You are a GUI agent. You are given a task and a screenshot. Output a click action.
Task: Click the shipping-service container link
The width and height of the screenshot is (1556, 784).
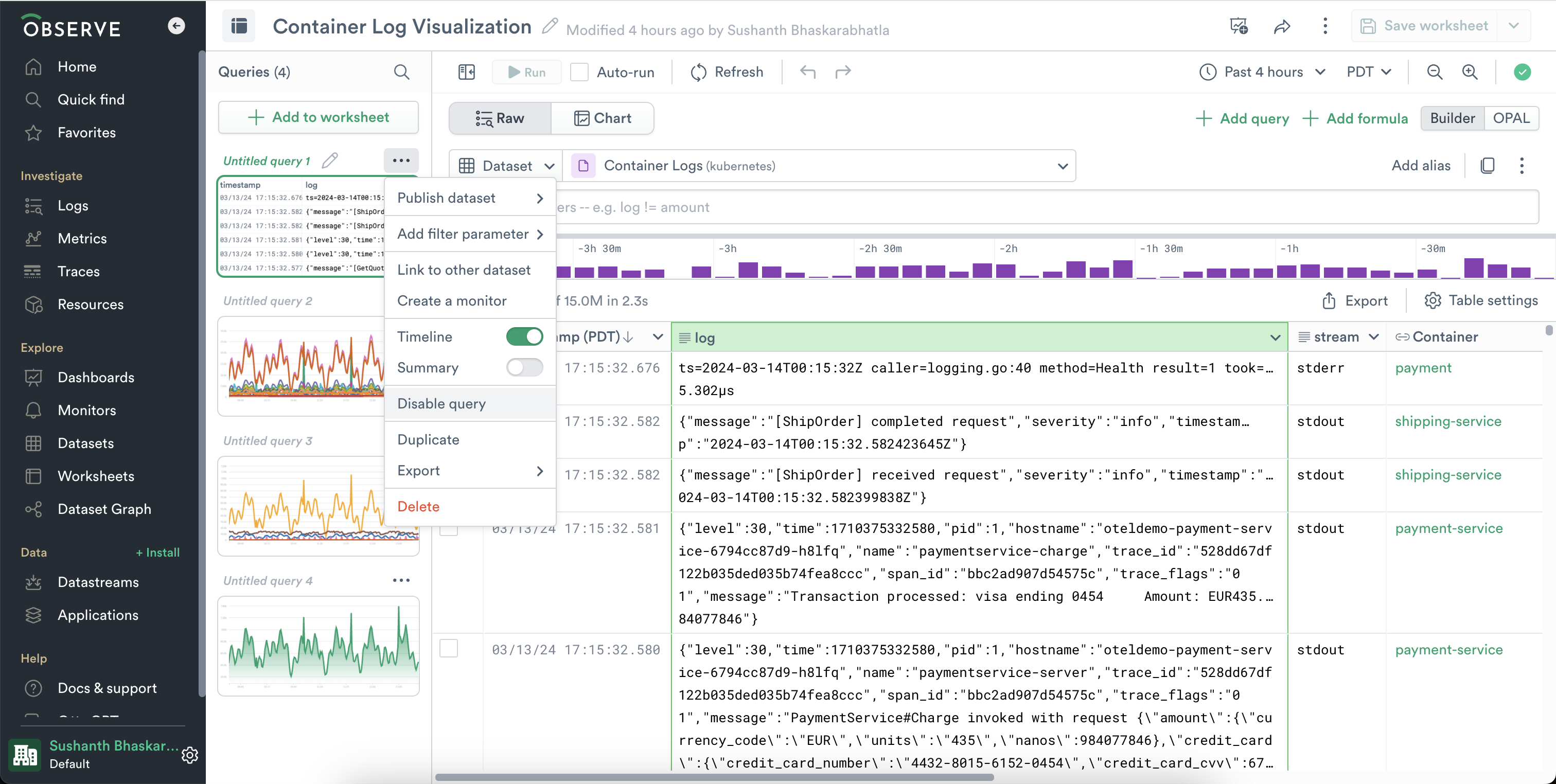point(1447,421)
